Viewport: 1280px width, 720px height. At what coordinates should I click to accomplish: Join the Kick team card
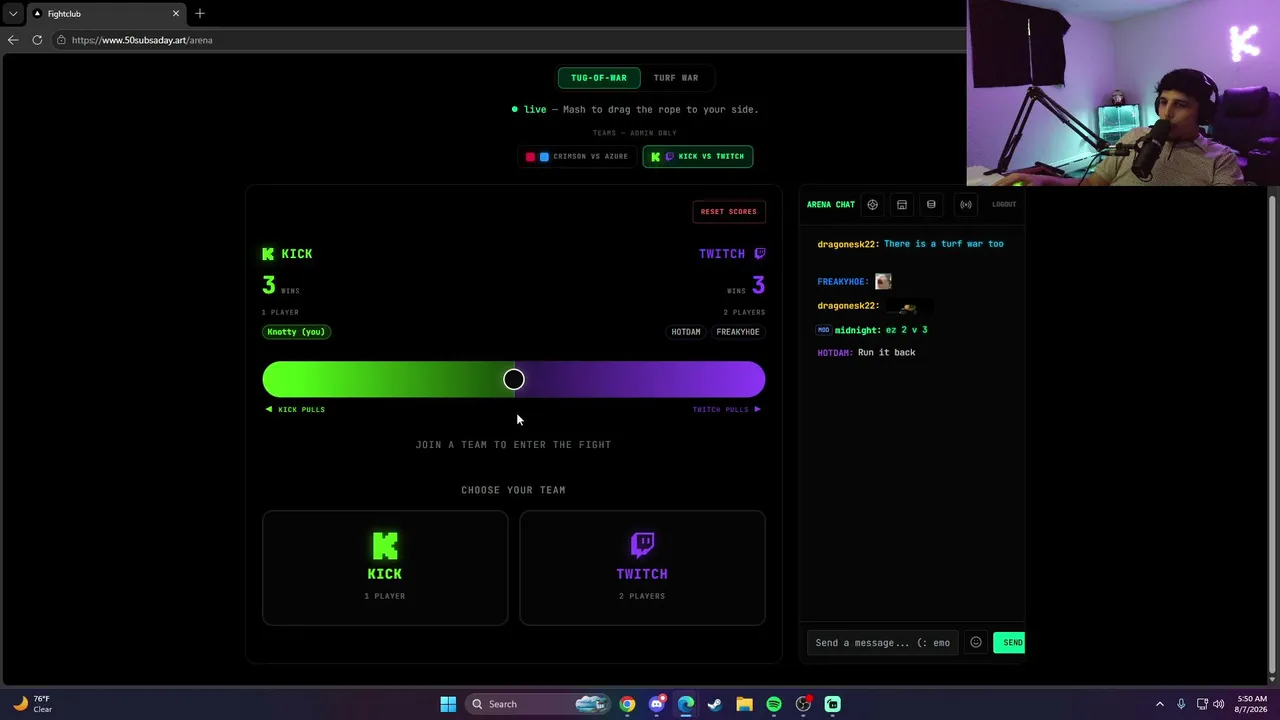click(x=385, y=568)
